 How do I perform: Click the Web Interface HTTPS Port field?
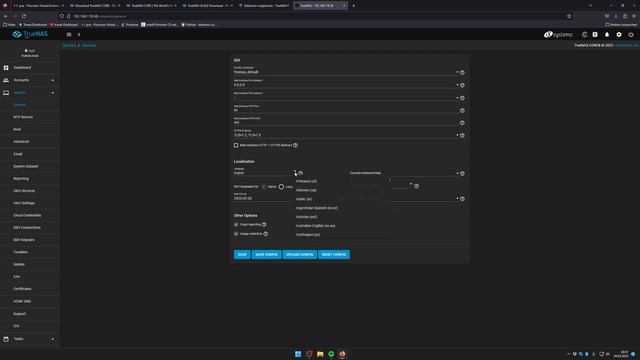point(346,122)
